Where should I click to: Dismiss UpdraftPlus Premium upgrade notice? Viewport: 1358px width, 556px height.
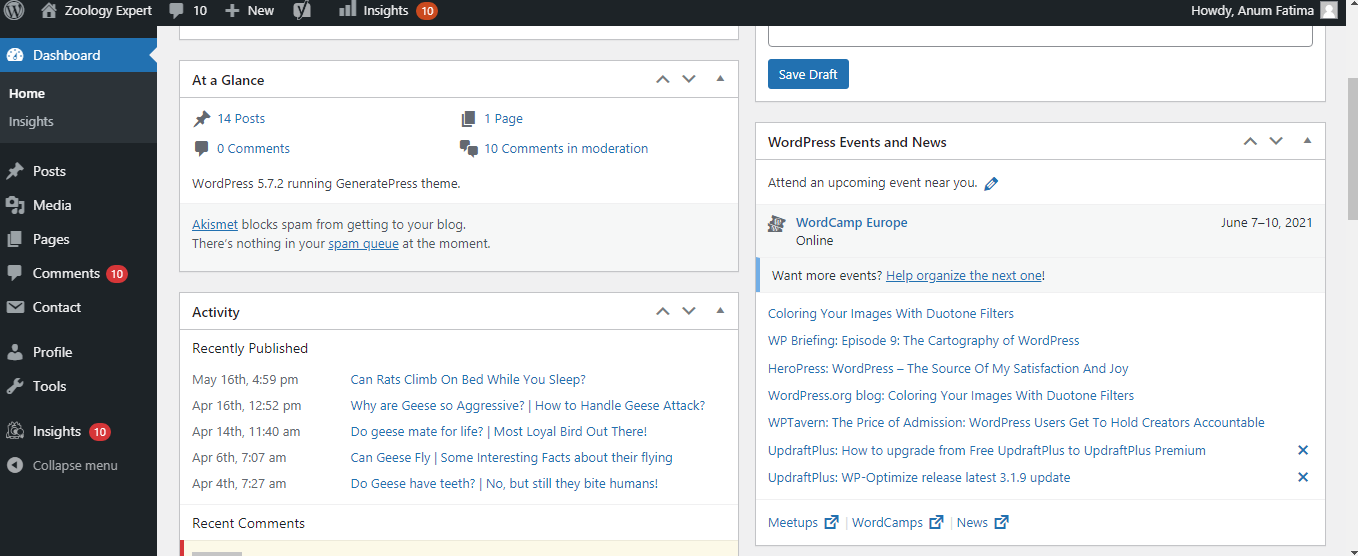point(1303,450)
